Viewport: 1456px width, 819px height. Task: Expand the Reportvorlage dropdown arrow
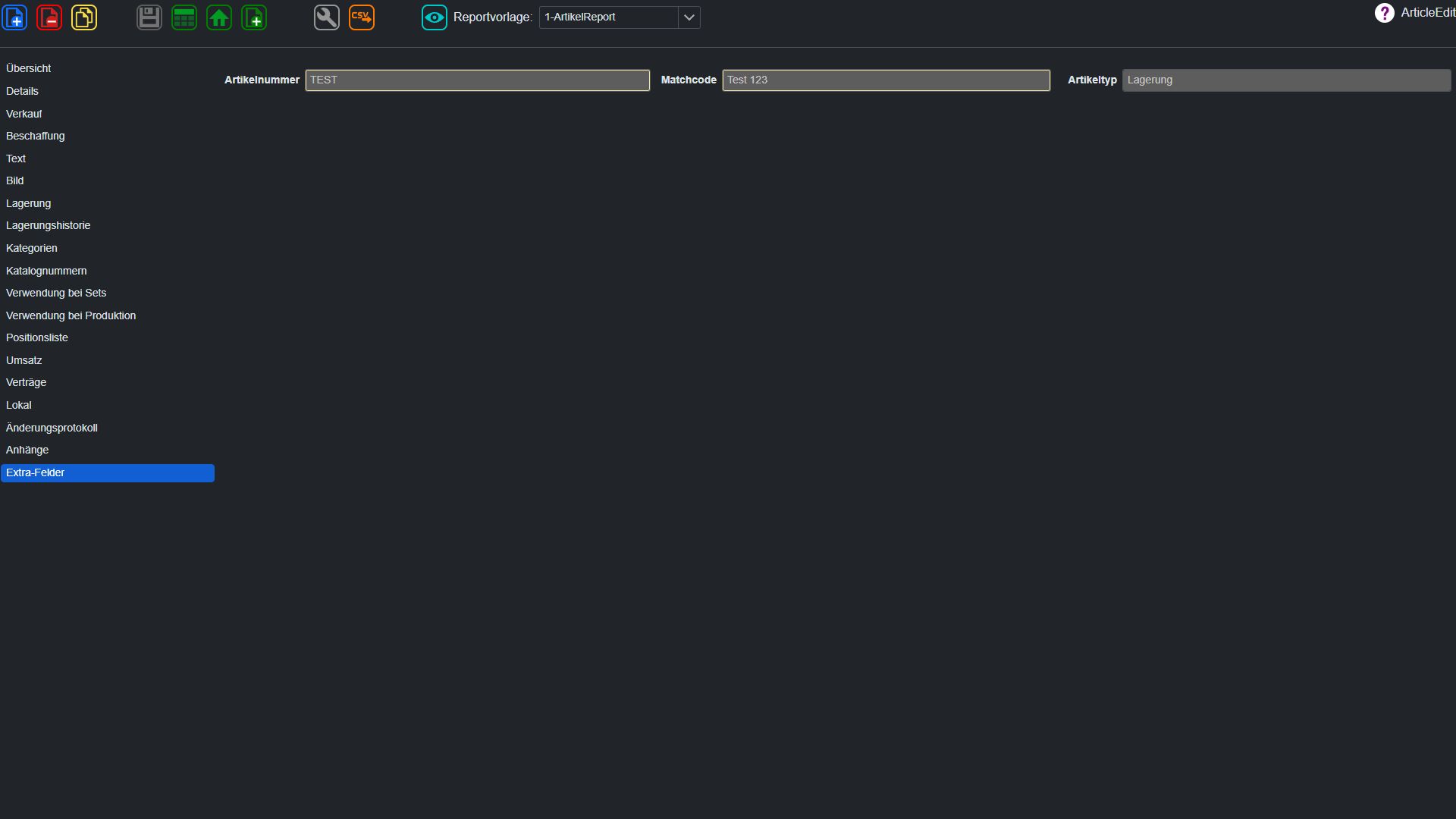tap(689, 17)
